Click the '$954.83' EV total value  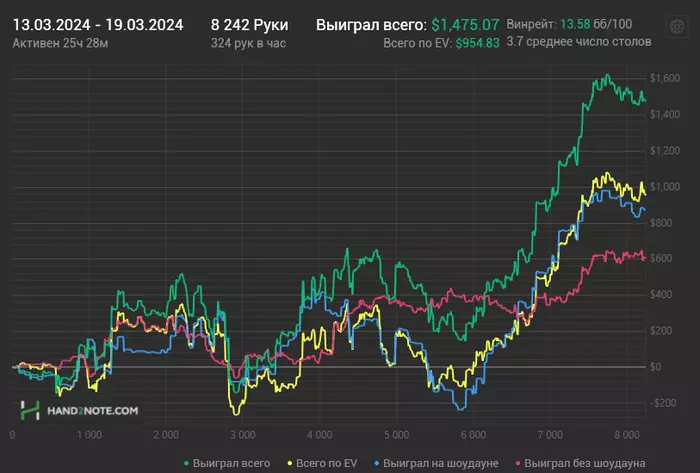point(477,43)
